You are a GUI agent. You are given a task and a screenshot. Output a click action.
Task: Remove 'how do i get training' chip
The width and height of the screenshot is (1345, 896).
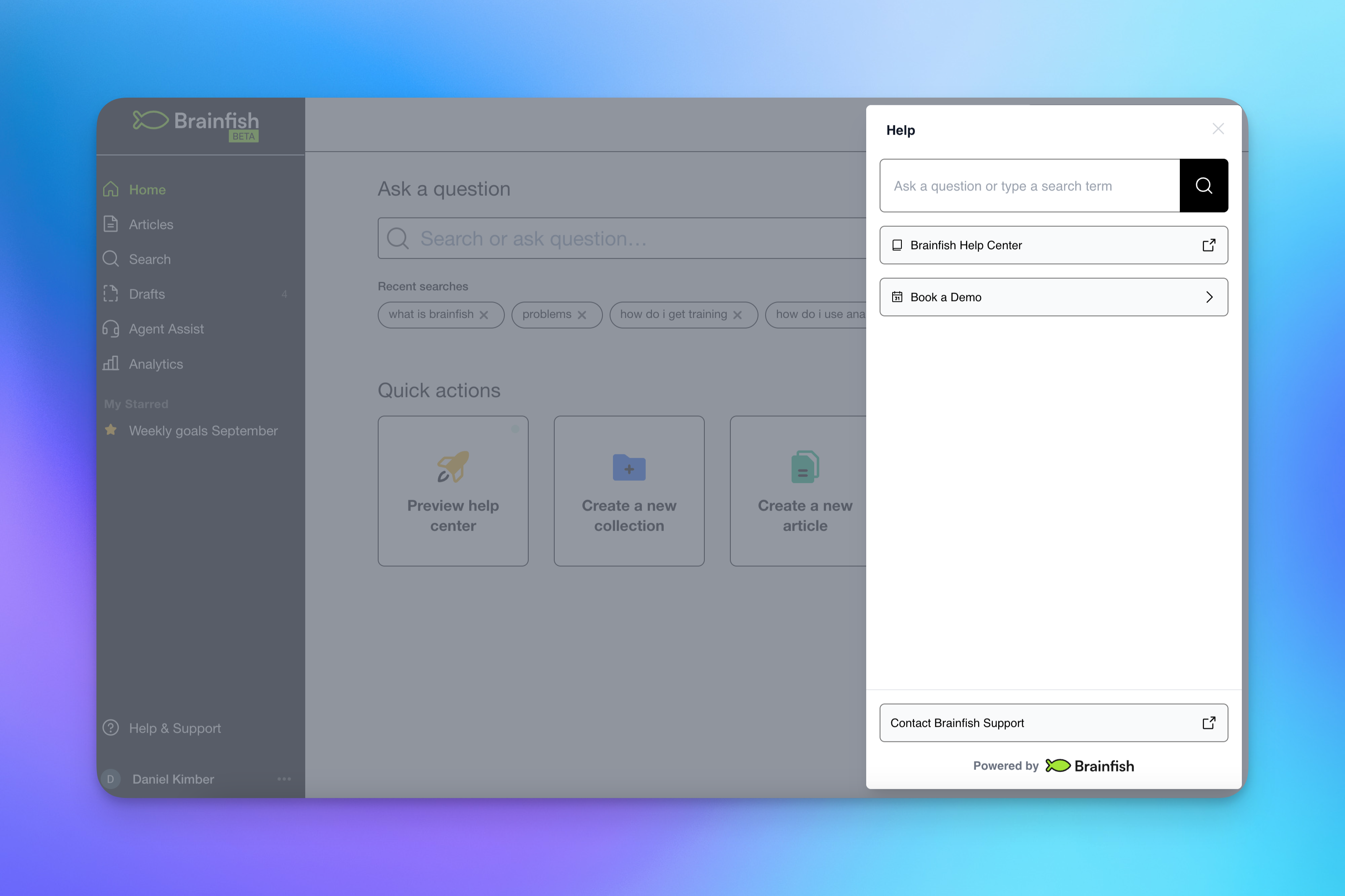(737, 316)
